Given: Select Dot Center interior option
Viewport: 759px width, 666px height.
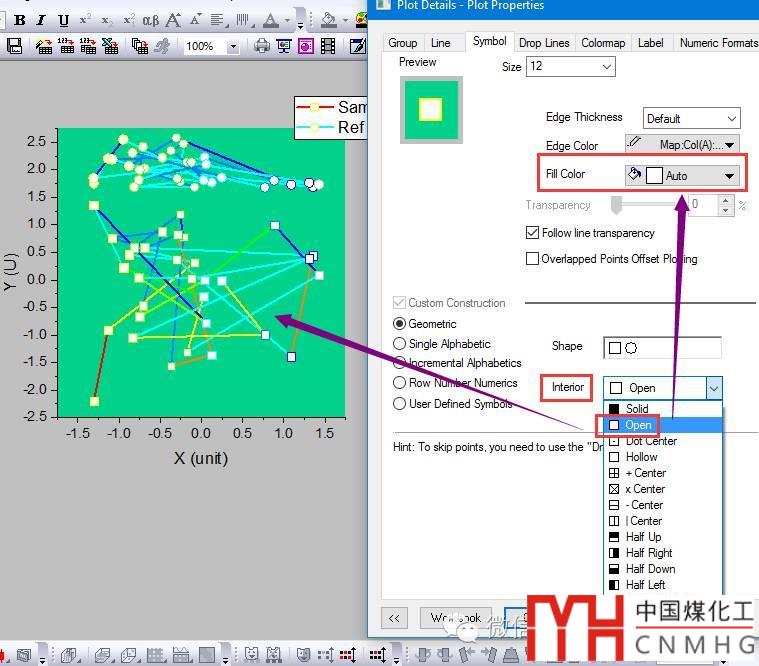Looking at the screenshot, I should (651, 441).
